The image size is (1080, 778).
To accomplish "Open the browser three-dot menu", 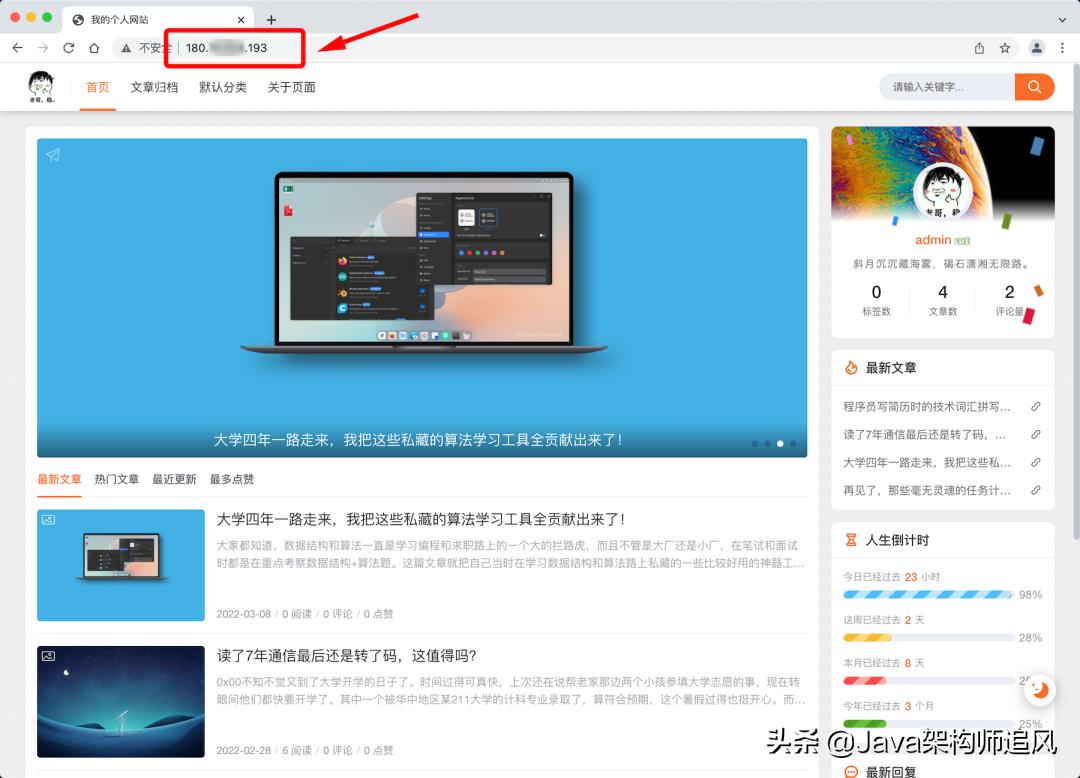I will 1063,47.
